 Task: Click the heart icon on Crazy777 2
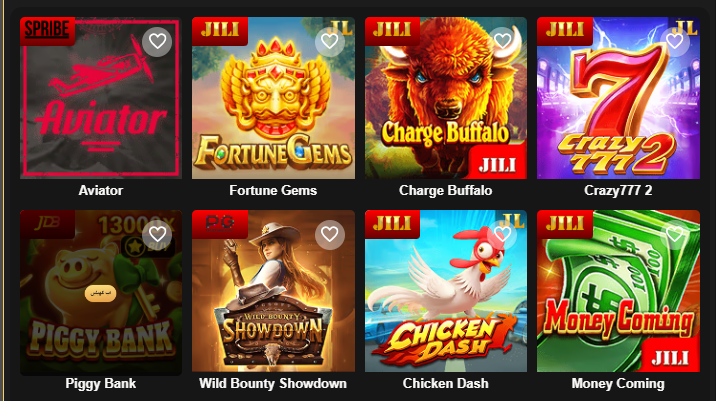[x=675, y=42]
